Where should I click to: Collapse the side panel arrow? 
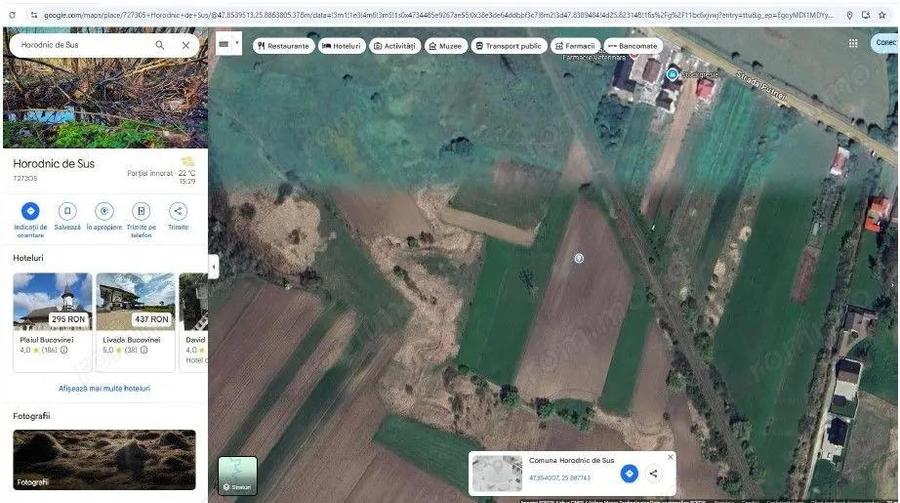pos(213,267)
